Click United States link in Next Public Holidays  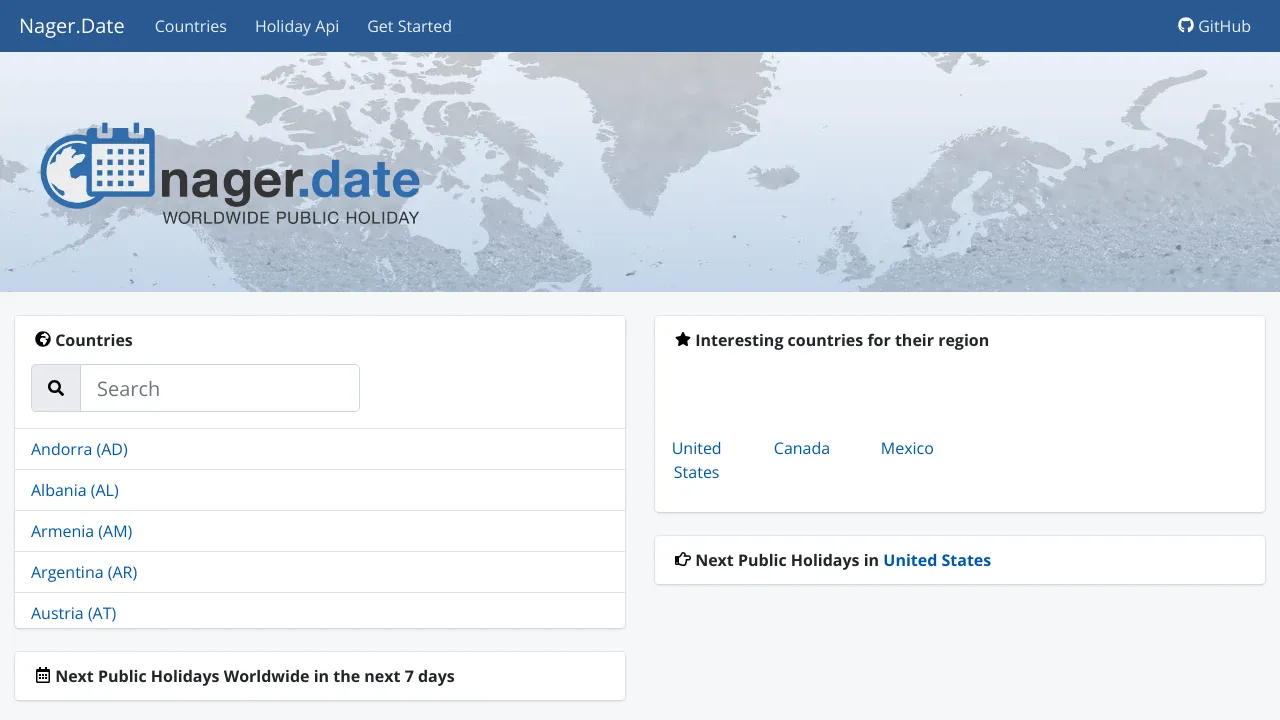tap(937, 560)
